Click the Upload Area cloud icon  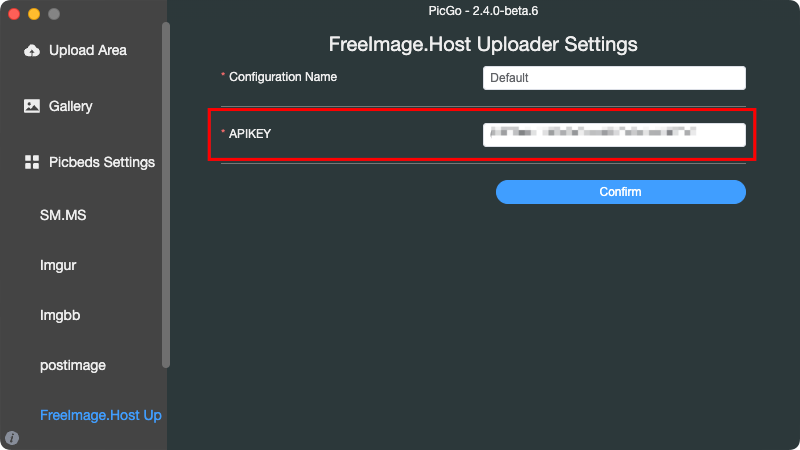tap(32, 51)
